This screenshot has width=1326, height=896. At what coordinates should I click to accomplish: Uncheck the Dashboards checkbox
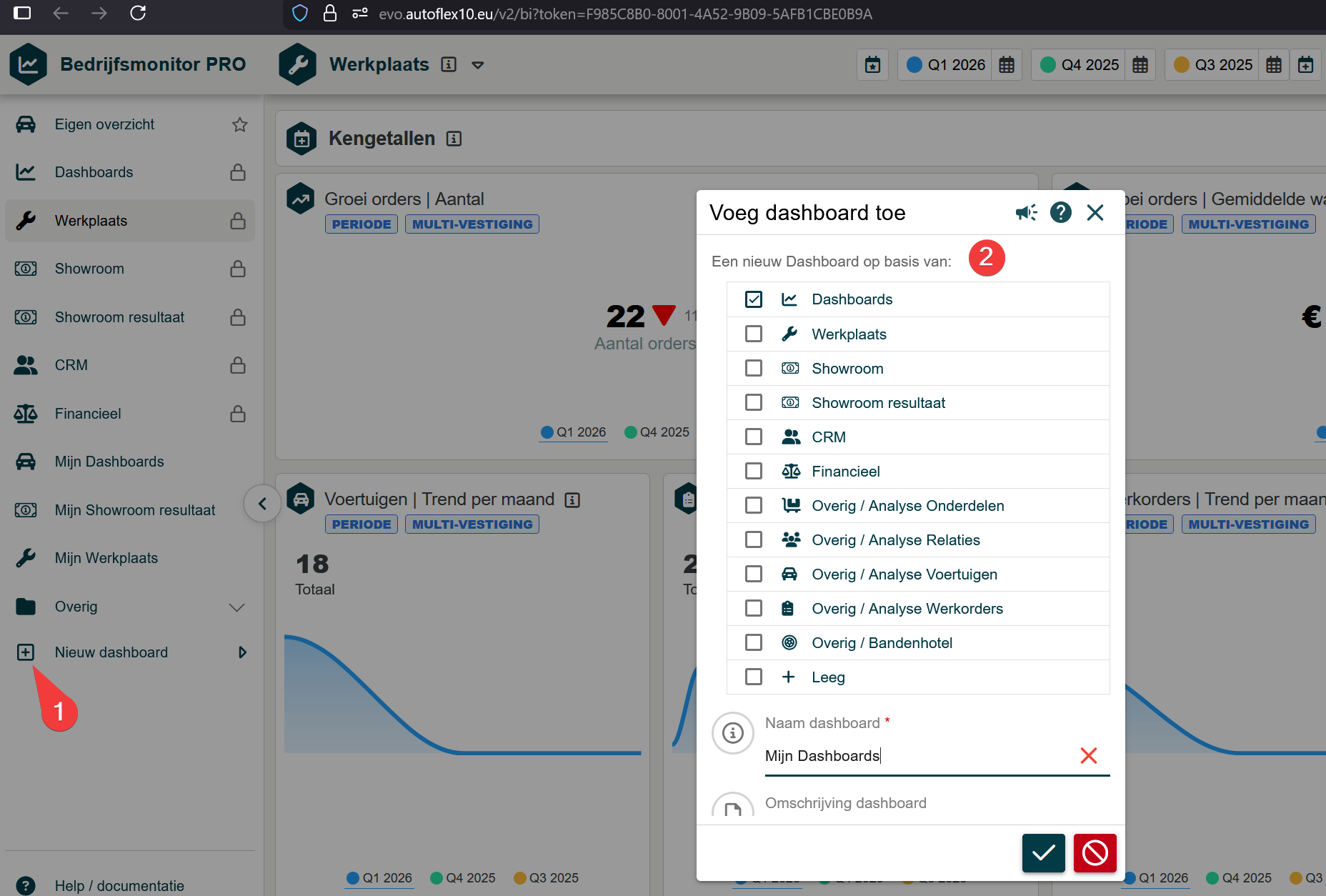[753, 299]
